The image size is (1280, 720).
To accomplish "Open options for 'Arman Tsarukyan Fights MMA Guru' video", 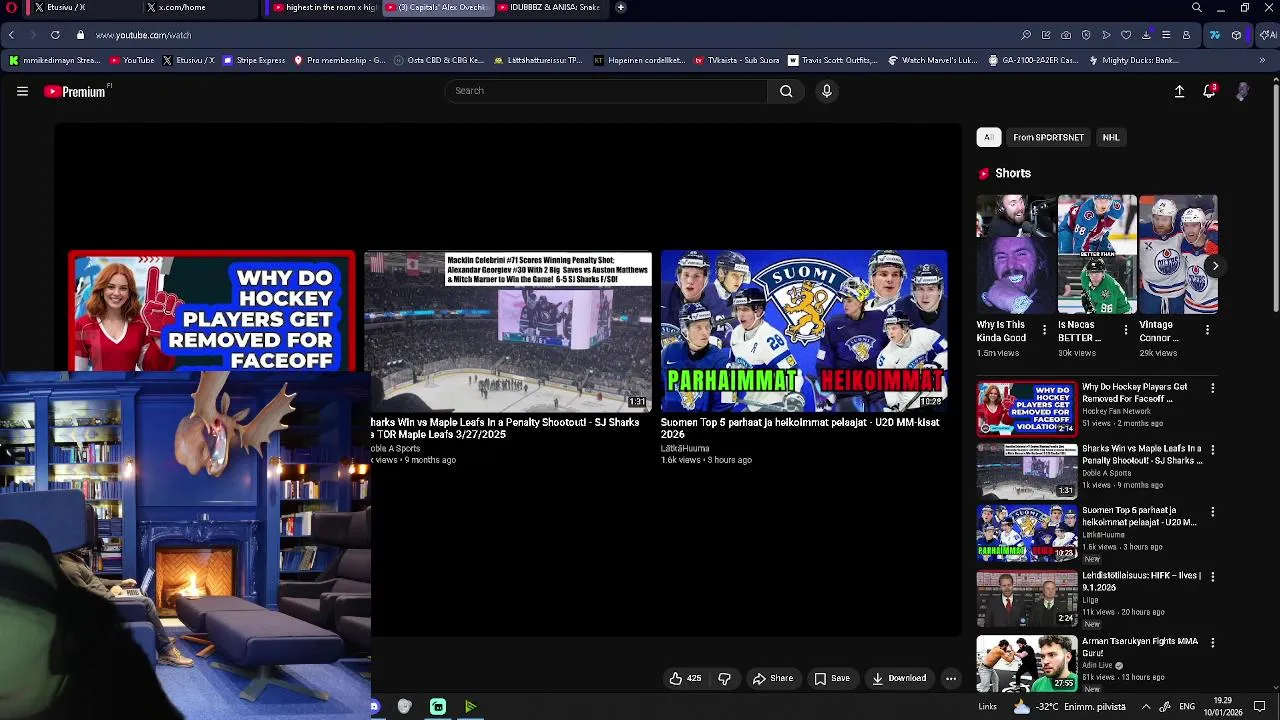I will pos(1213,642).
